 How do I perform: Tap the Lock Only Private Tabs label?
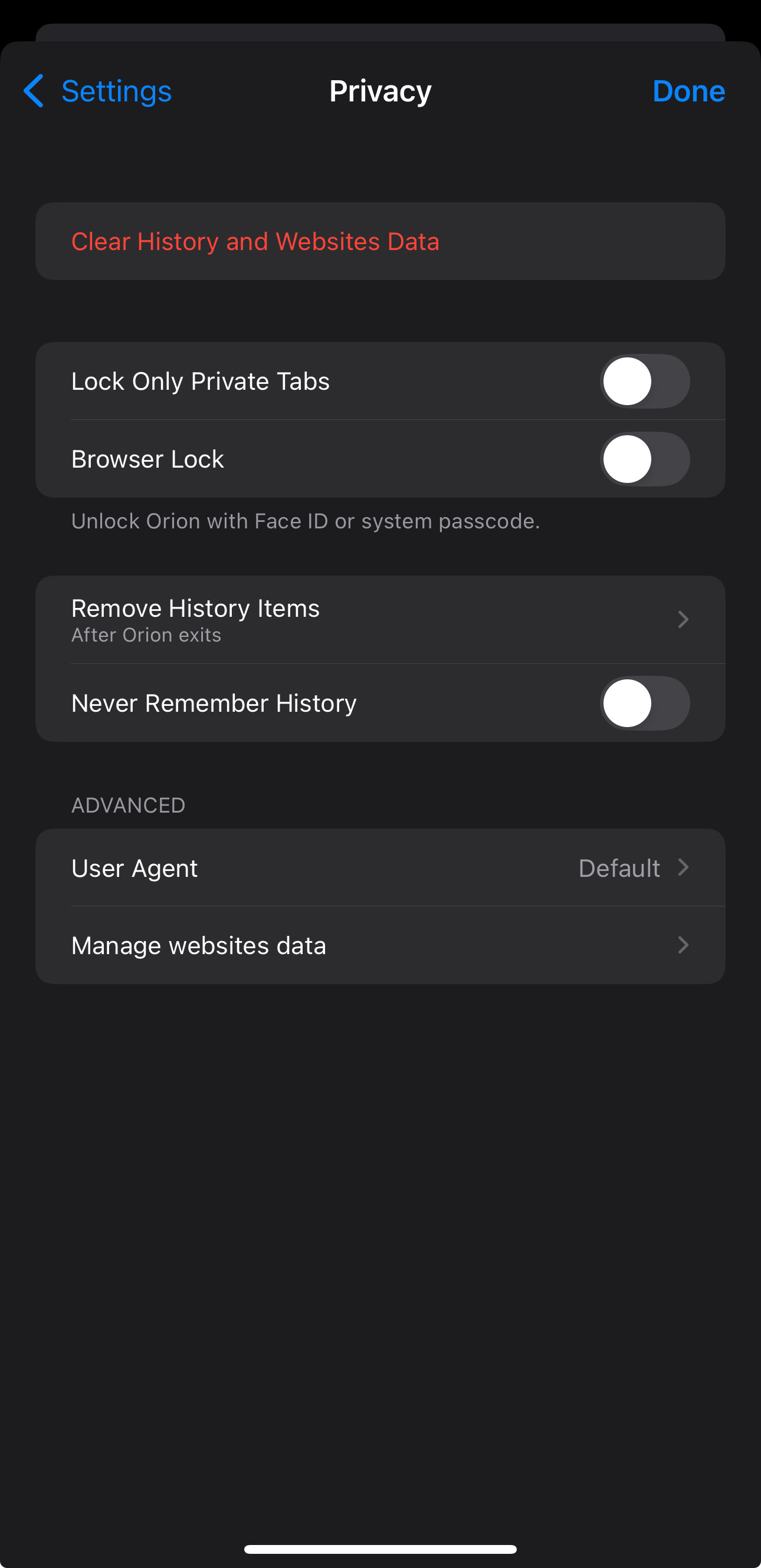201,382
